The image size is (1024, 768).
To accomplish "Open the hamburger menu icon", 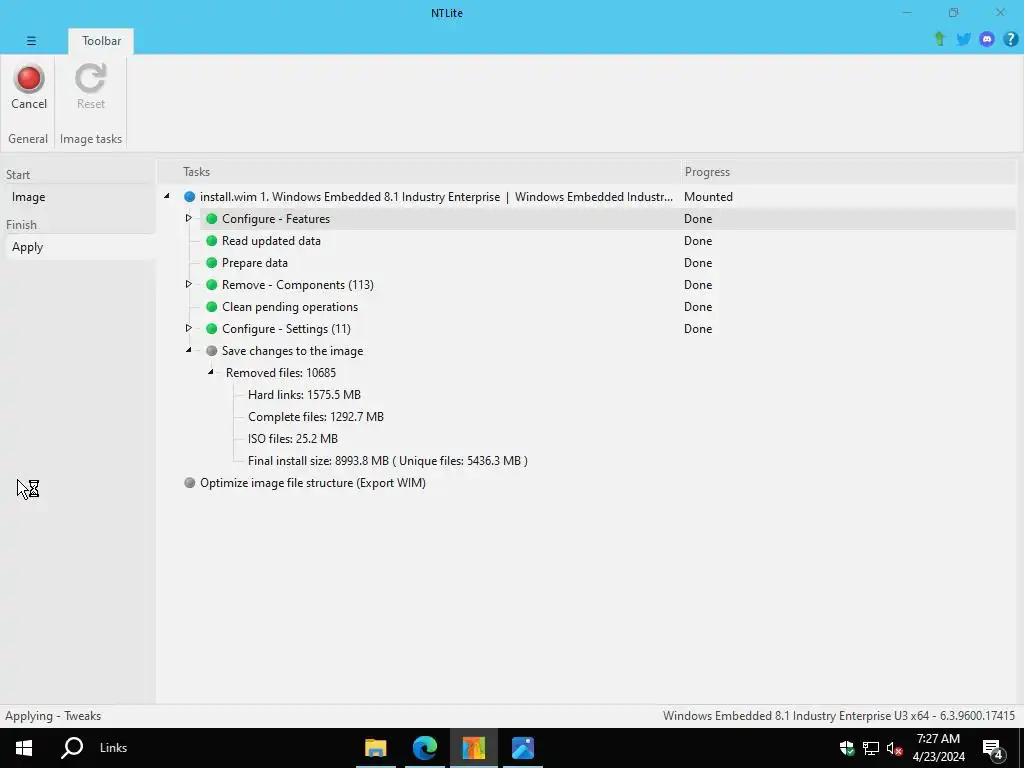I will point(31,40).
